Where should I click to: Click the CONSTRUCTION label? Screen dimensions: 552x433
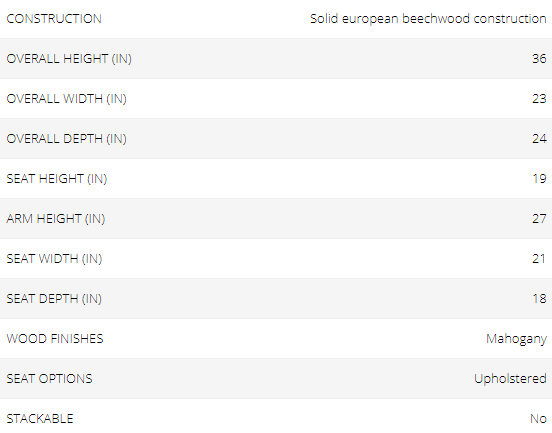point(54,19)
